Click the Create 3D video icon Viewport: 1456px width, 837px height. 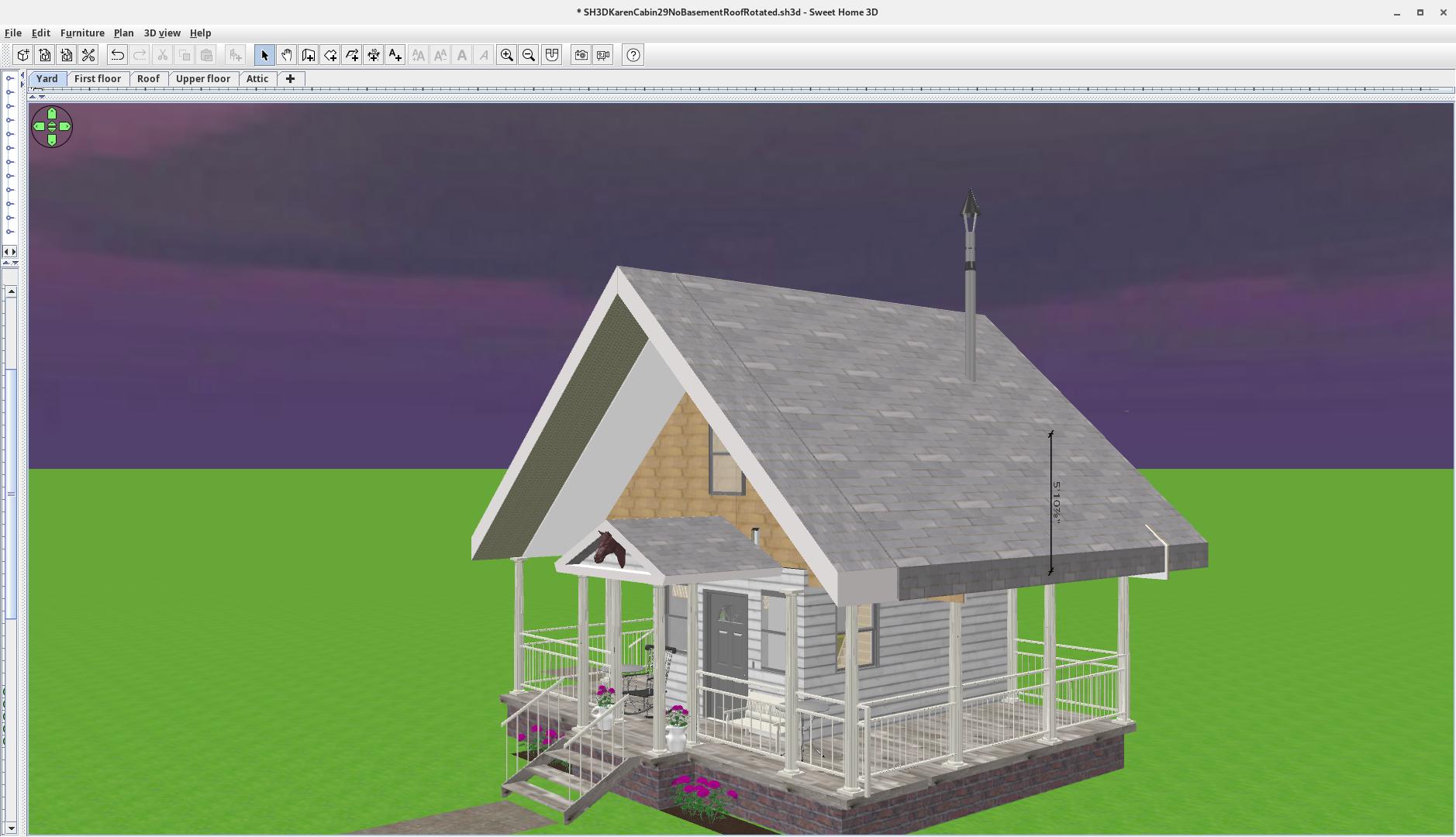point(603,55)
